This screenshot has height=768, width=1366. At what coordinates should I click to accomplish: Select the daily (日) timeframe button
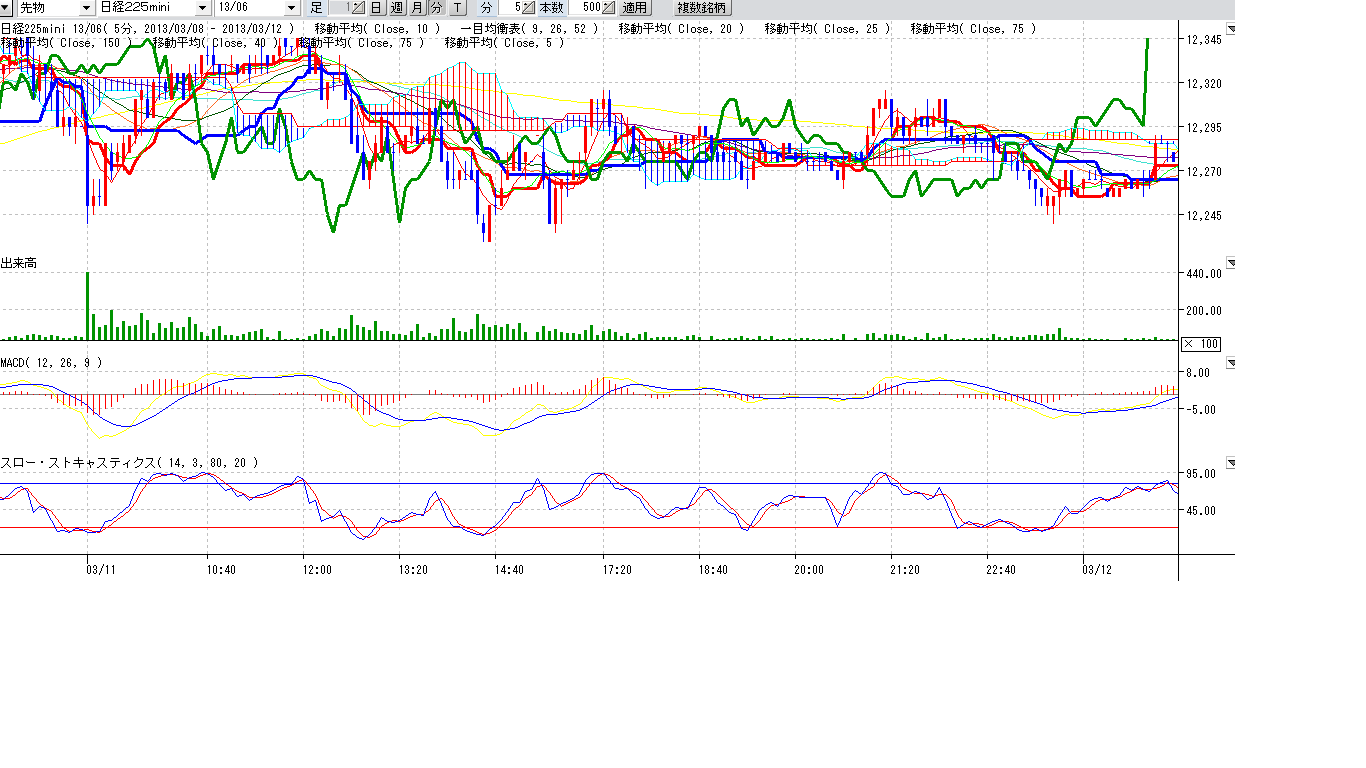click(376, 8)
